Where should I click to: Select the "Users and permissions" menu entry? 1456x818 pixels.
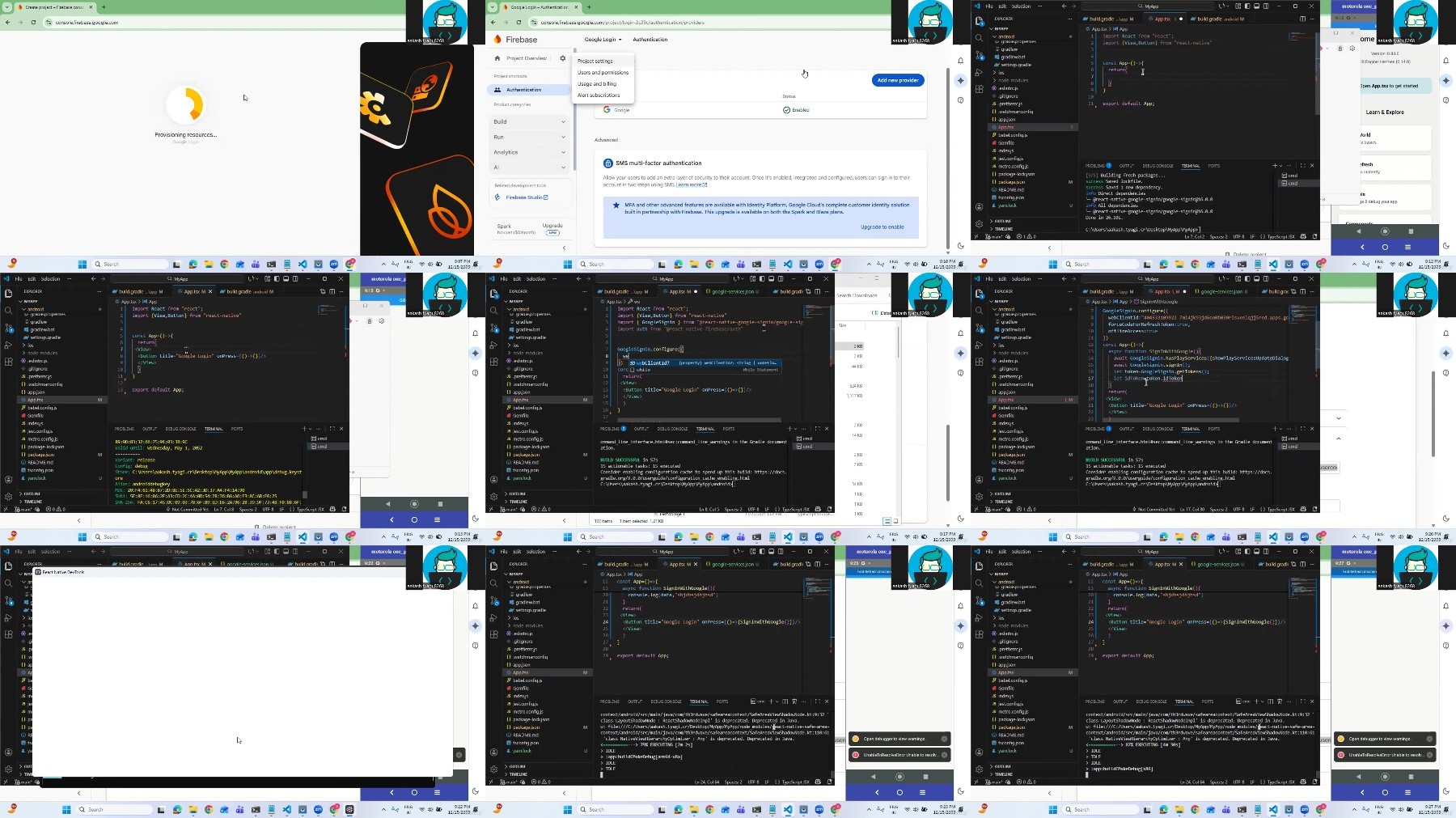coord(603,73)
